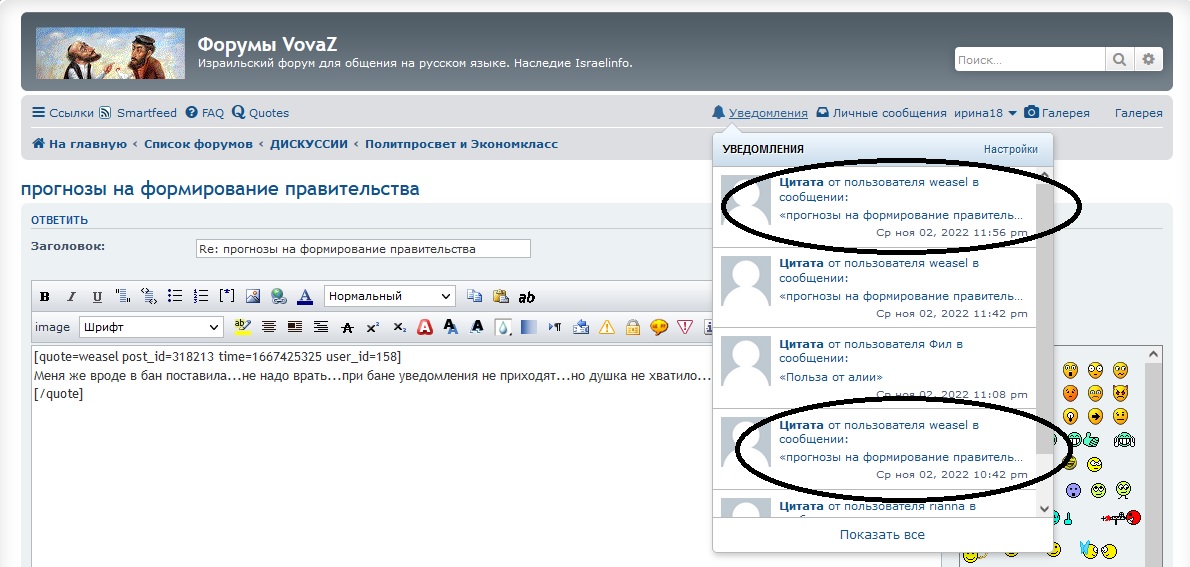Click the insert URL link icon
The width and height of the screenshot is (1190, 567).
(279, 297)
